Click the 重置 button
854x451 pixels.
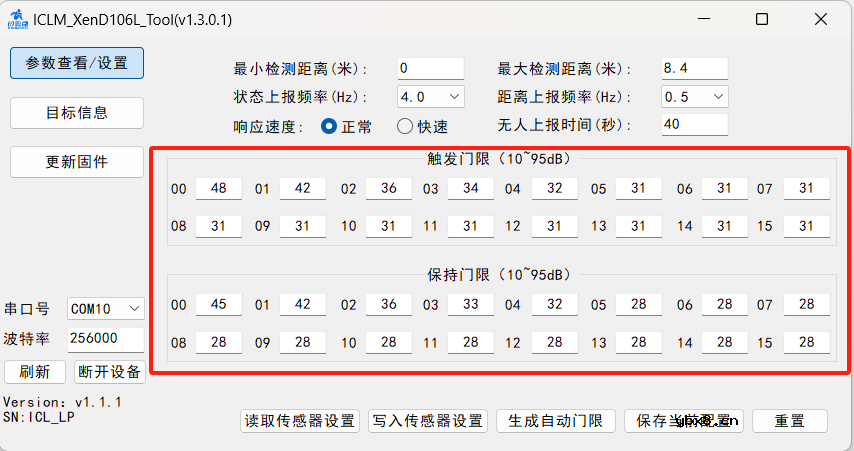pos(790,421)
